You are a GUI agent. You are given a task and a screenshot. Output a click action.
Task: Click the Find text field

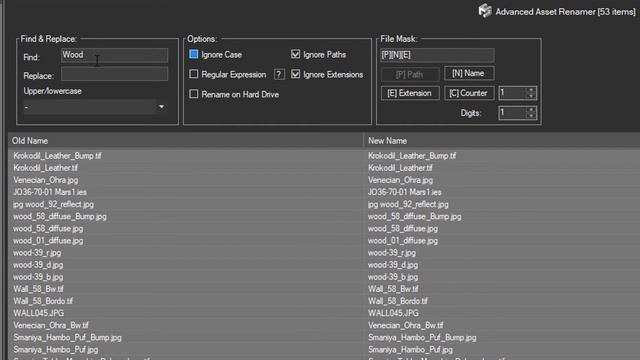pos(114,55)
